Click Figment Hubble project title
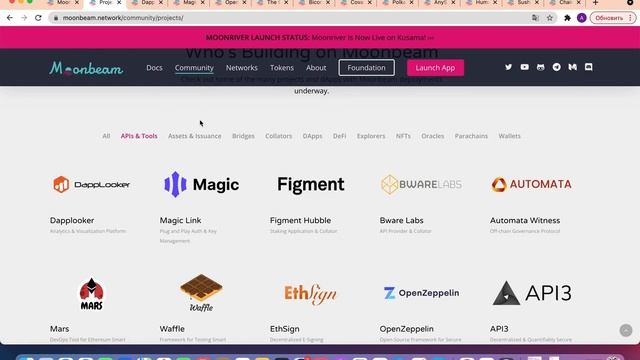 pos(300,220)
